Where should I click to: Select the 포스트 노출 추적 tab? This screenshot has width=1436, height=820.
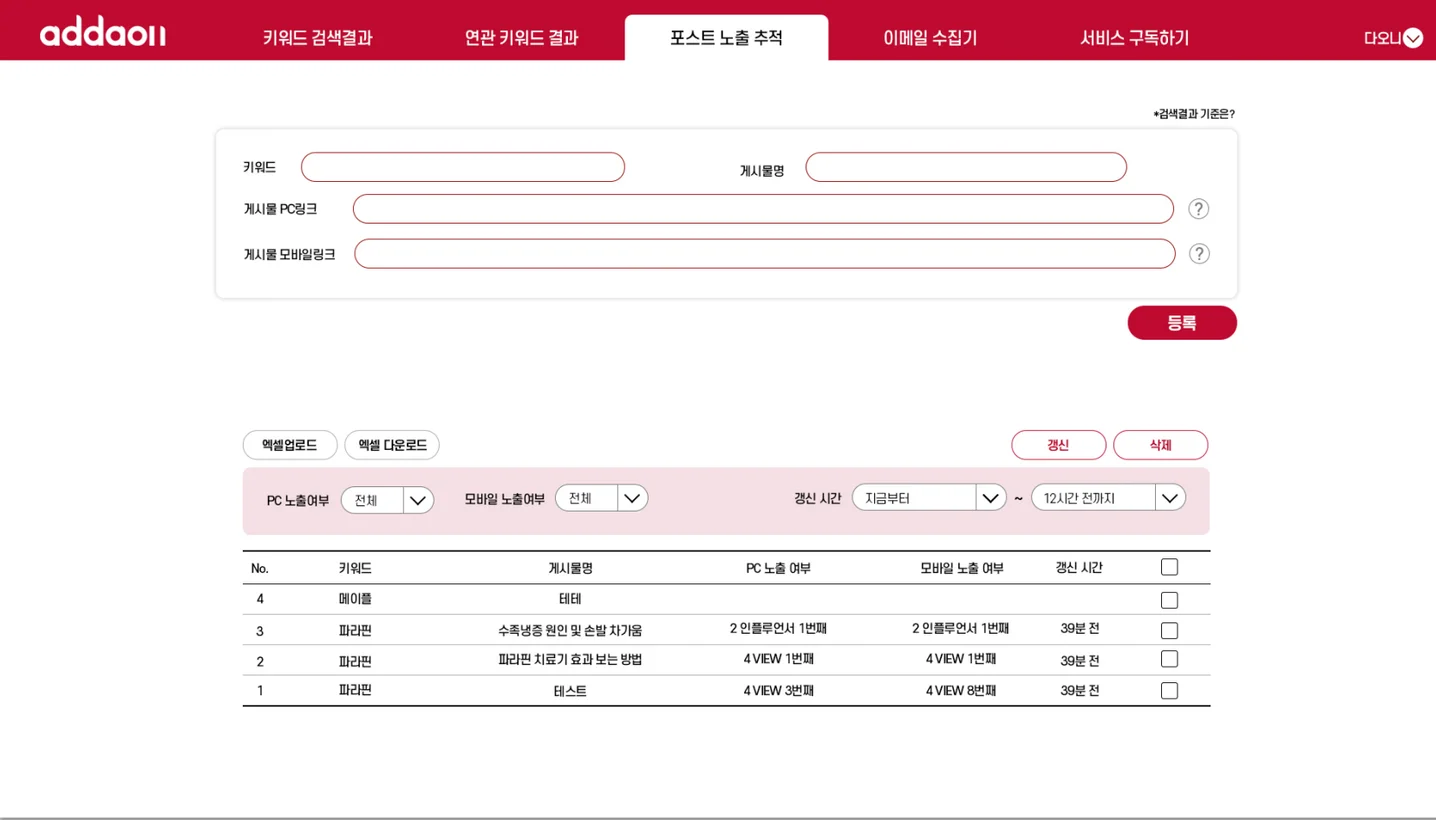[726, 38]
